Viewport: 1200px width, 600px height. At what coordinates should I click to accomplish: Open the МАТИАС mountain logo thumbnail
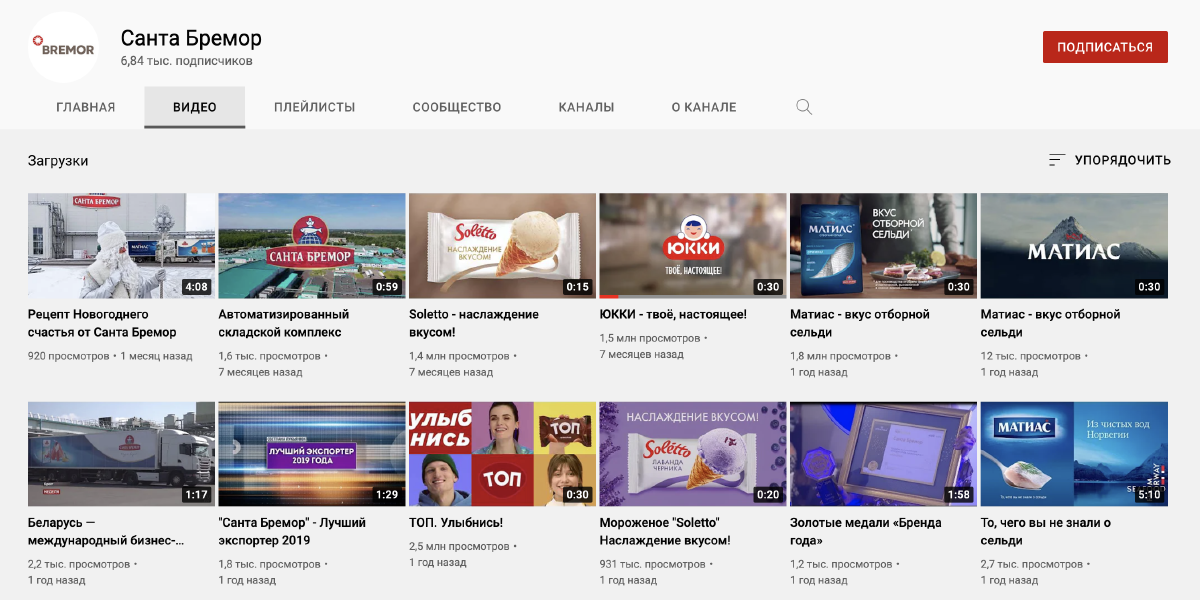1074,246
